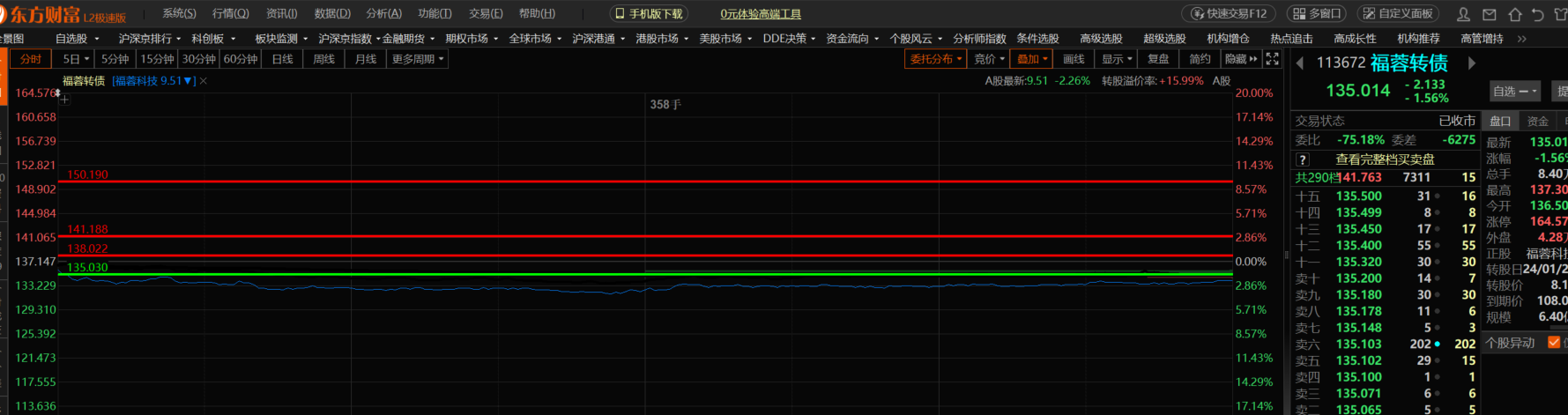Click the 简约 simple view button

[x=1200, y=59]
